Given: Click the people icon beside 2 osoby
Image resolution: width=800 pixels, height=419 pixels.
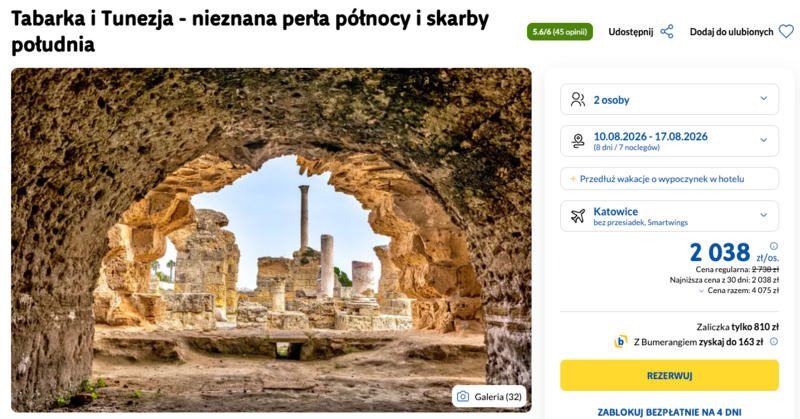Looking at the screenshot, I should [x=577, y=99].
